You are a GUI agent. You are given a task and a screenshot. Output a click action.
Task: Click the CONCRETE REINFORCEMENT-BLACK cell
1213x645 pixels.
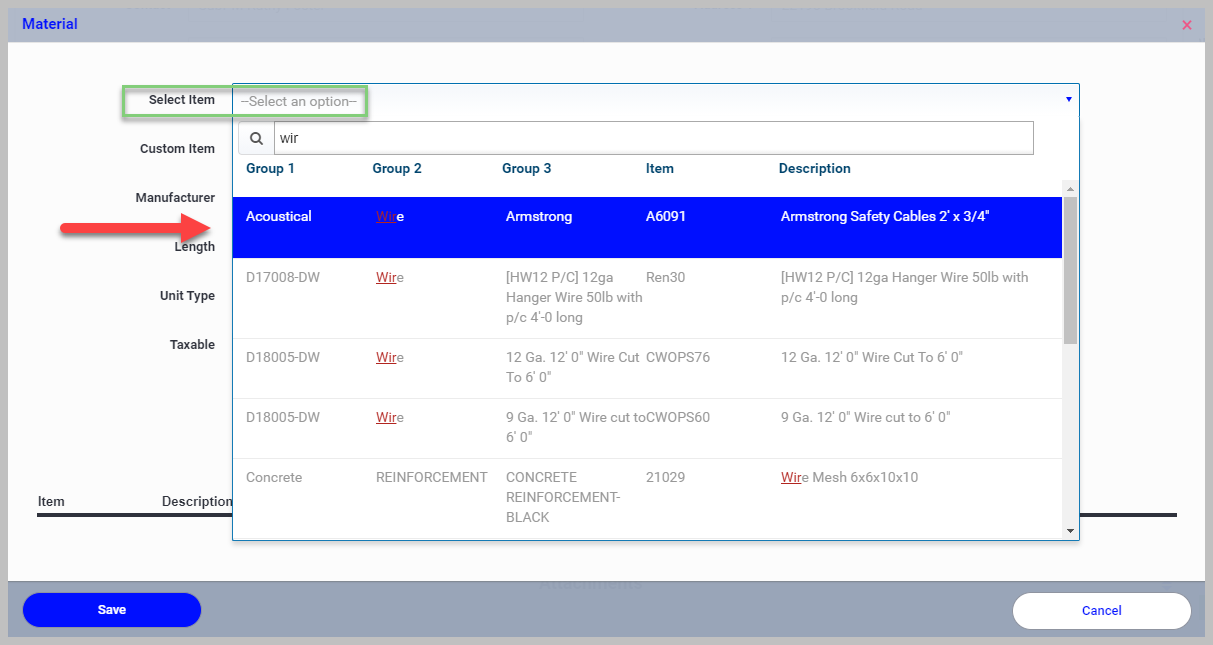(x=563, y=497)
